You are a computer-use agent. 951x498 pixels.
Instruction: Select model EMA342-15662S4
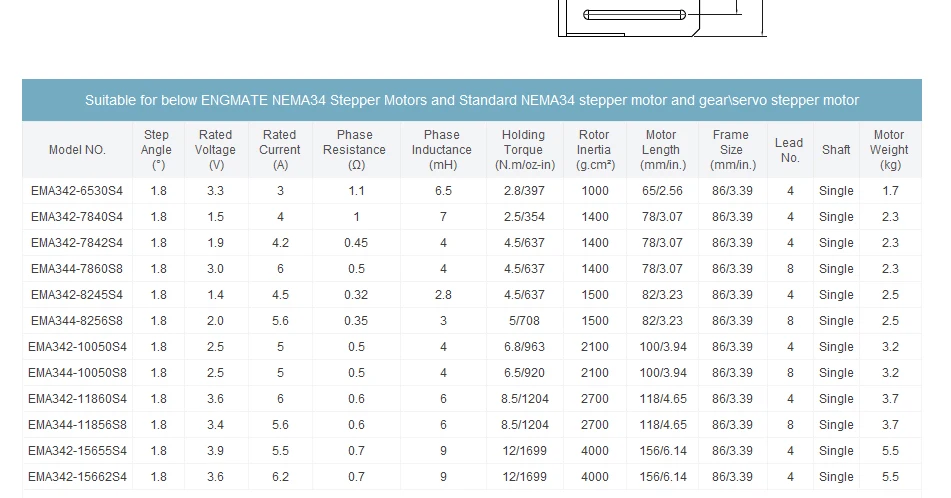pos(77,477)
